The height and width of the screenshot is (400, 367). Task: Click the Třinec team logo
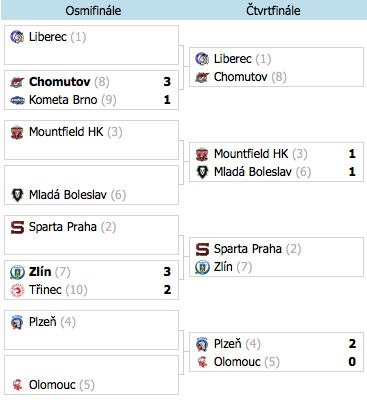click(17, 290)
